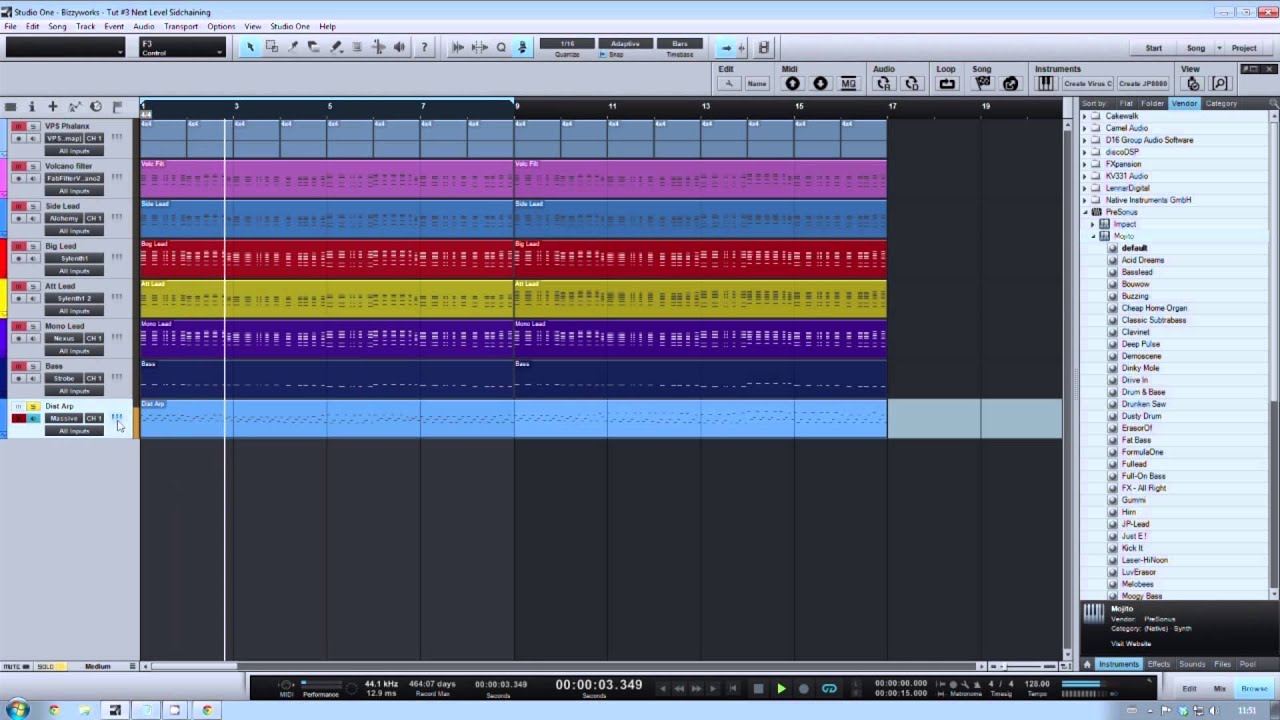
Task: Expand the Cakewalk vendor folder
Action: point(1085,116)
